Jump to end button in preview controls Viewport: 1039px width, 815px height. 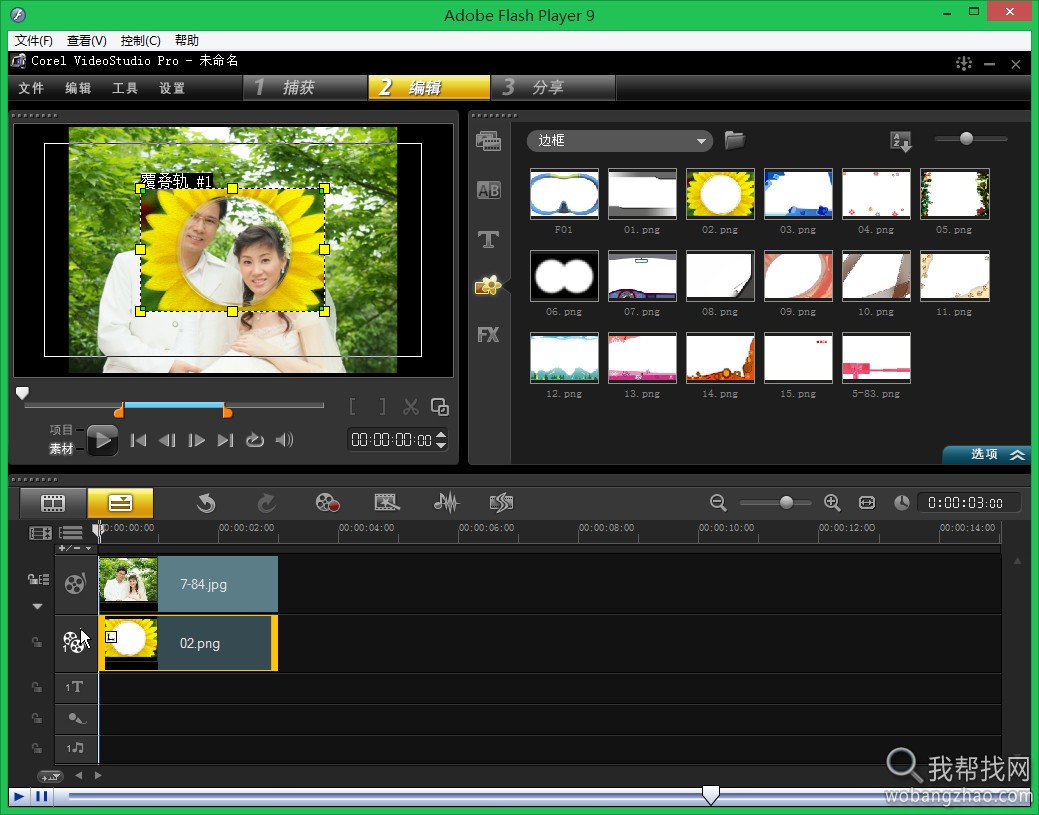tap(225, 440)
